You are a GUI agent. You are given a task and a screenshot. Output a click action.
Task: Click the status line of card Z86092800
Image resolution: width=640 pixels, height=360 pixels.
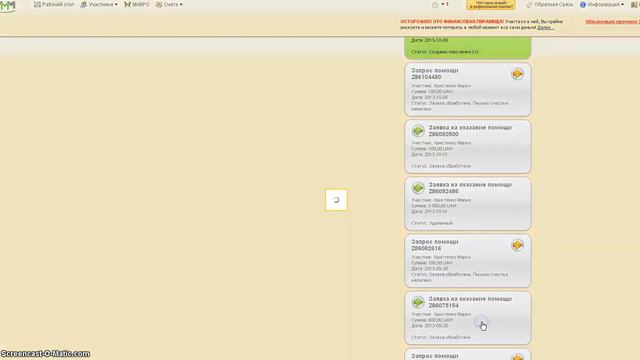tap(441, 166)
